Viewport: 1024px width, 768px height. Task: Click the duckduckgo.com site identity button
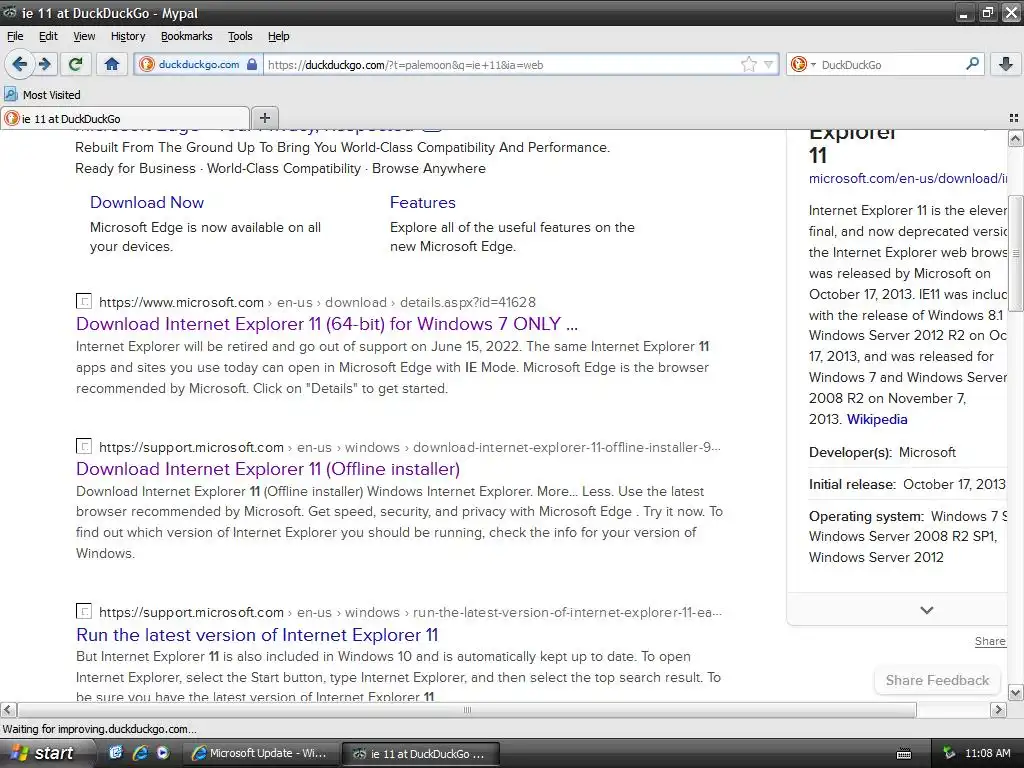198,64
